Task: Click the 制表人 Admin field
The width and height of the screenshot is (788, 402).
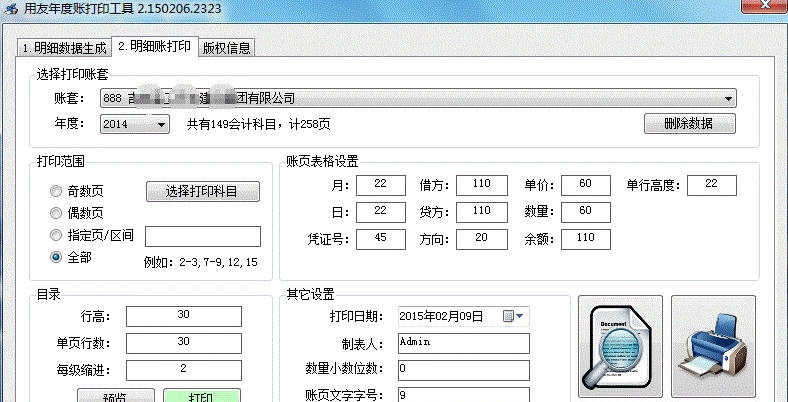Action: click(463, 344)
